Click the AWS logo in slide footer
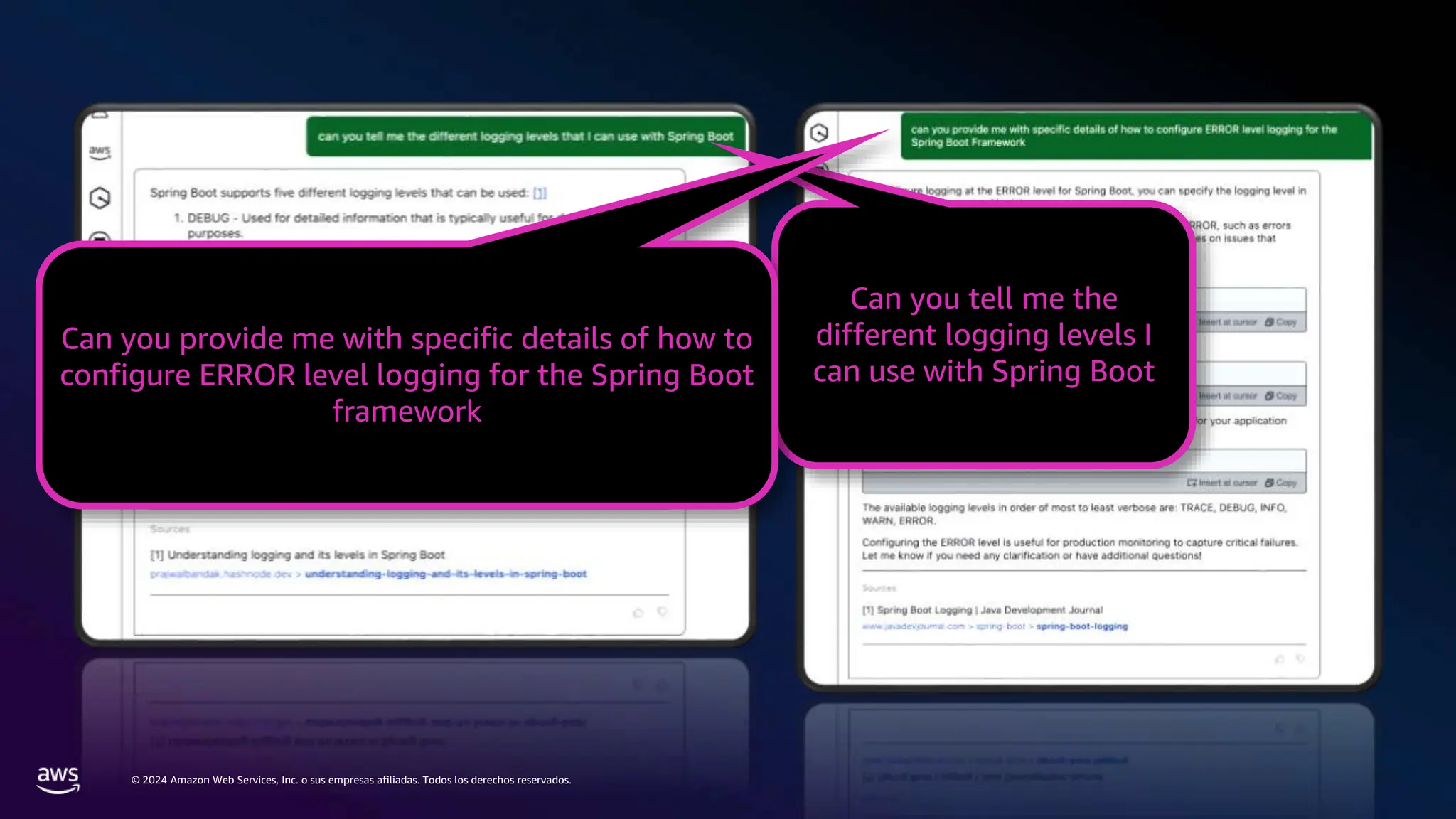 coord(58,780)
